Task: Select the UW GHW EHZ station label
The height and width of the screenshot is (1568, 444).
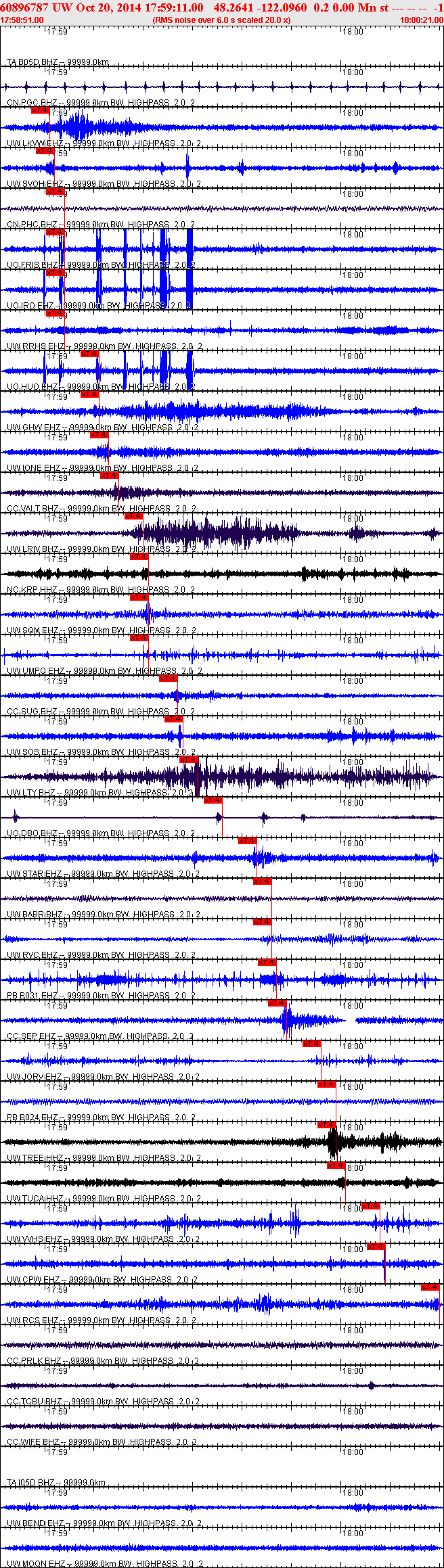Action: coord(102,428)
